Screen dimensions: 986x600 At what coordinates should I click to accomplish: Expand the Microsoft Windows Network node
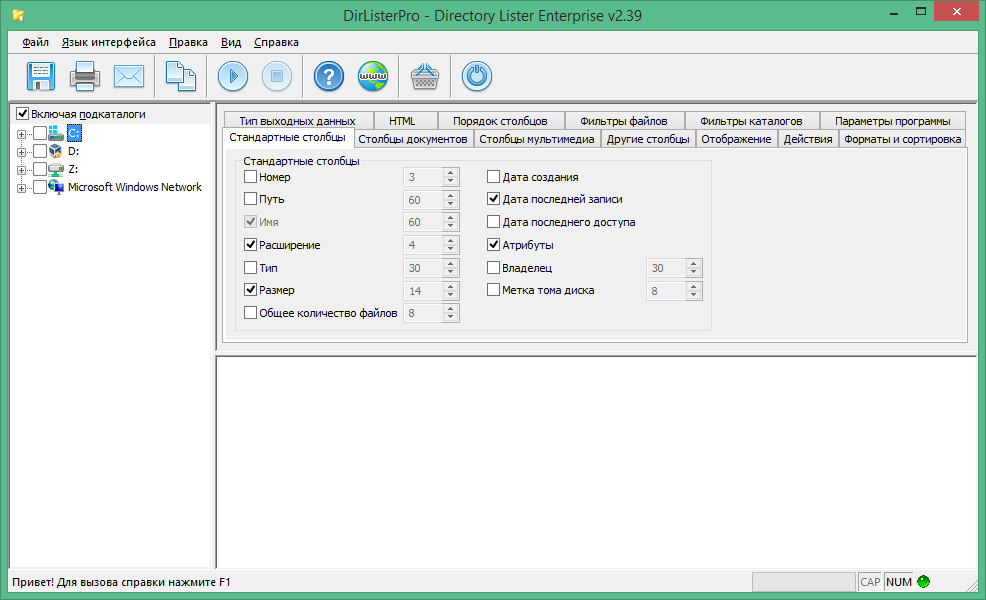[x=21, y=188]
